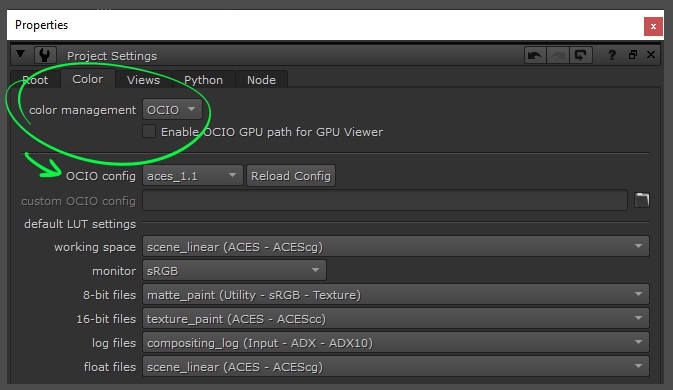
Task: Click the 'log files' label
Action: (x=114, y=343)
